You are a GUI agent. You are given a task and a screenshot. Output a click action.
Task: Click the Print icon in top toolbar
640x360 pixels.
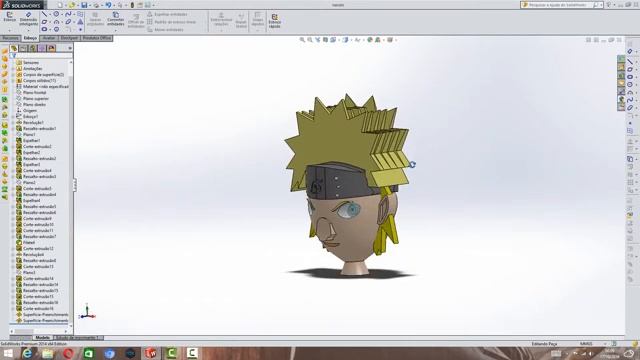coord(96,5)
